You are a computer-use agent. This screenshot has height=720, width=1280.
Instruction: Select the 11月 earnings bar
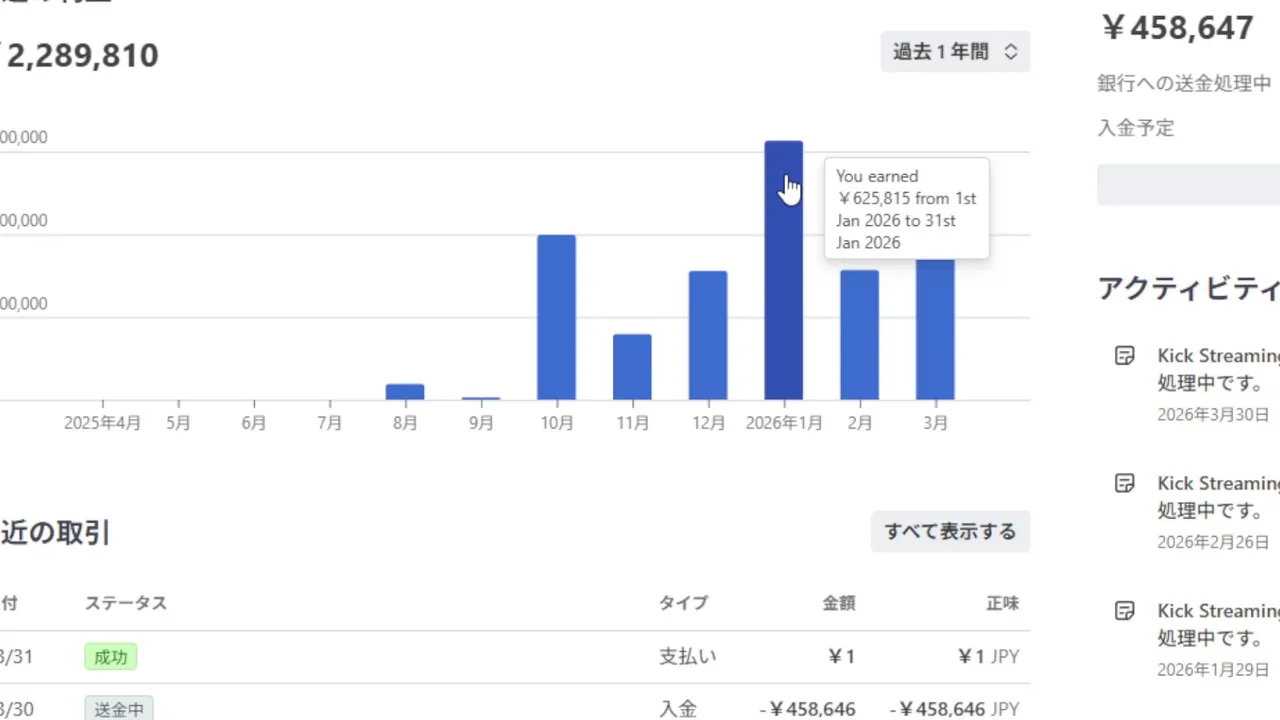click(x=632, y=367)
